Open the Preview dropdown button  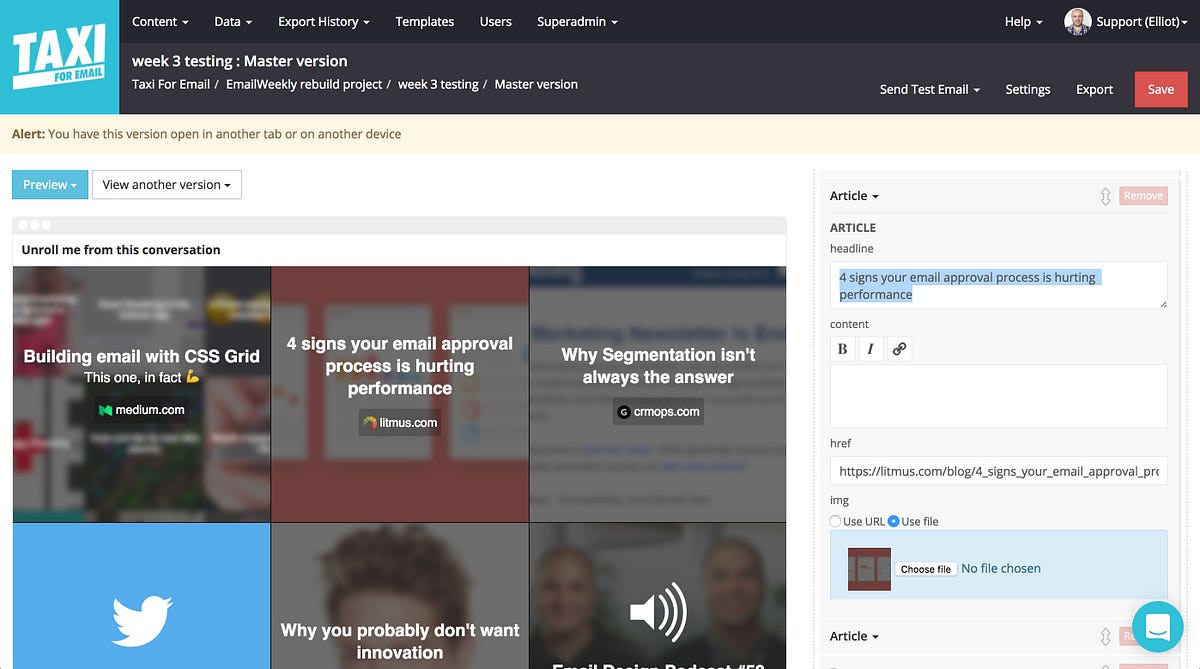(x=50, y=185)
